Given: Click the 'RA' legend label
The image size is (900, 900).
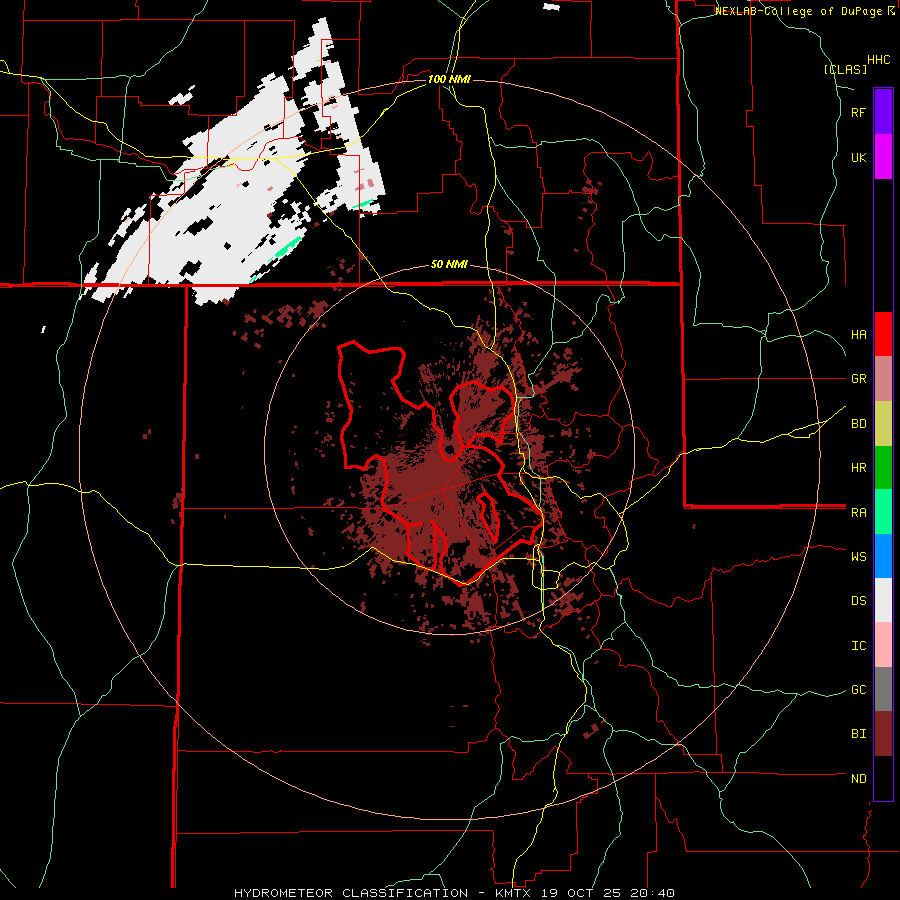Looking at the screenshot, I should [x=858, y=513].
